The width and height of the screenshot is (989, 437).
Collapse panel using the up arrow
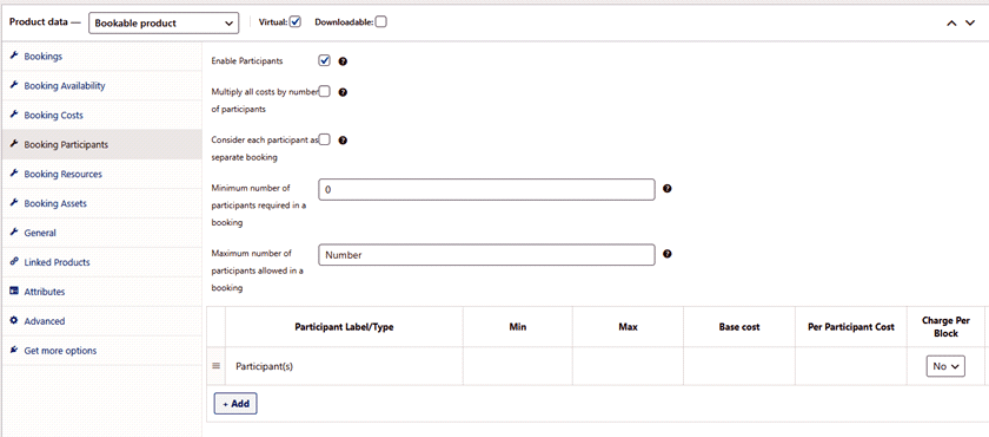[x=951, y=23]
